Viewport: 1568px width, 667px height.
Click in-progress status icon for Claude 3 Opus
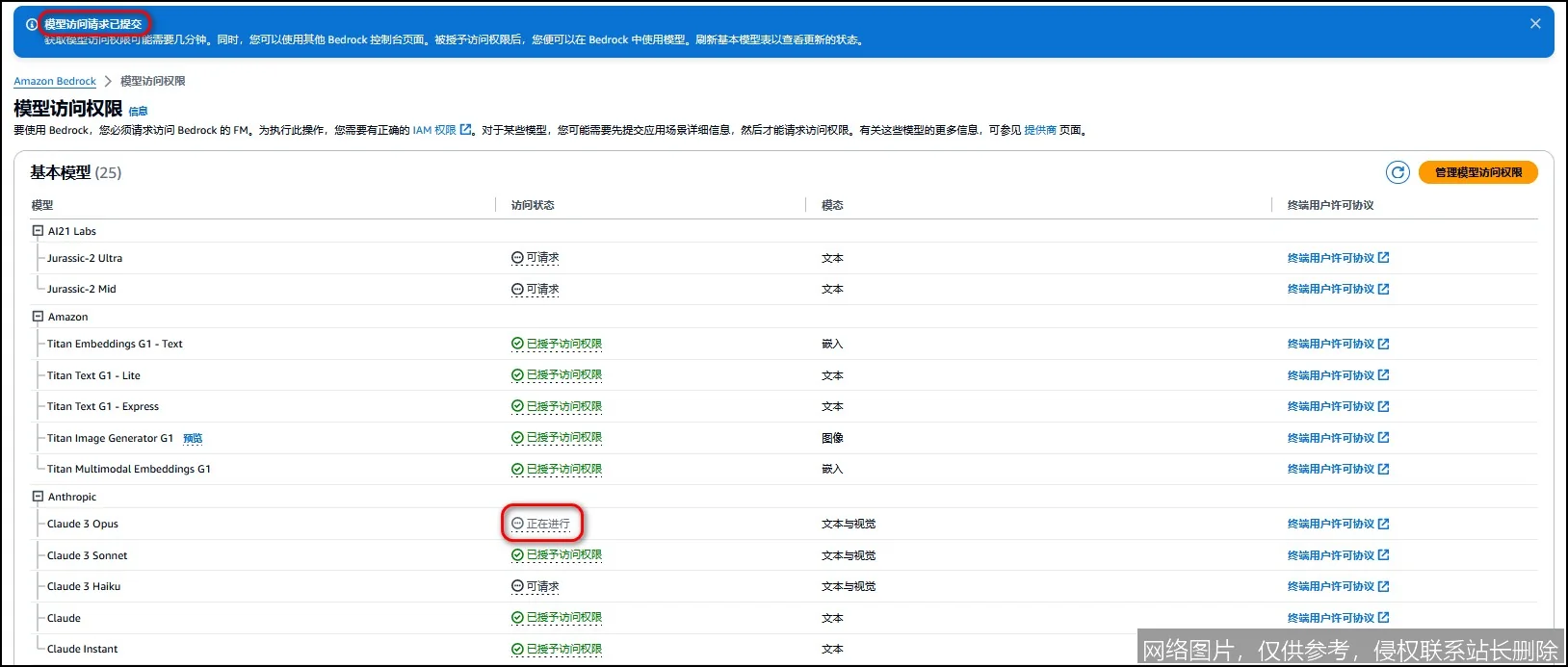point(517,524)
